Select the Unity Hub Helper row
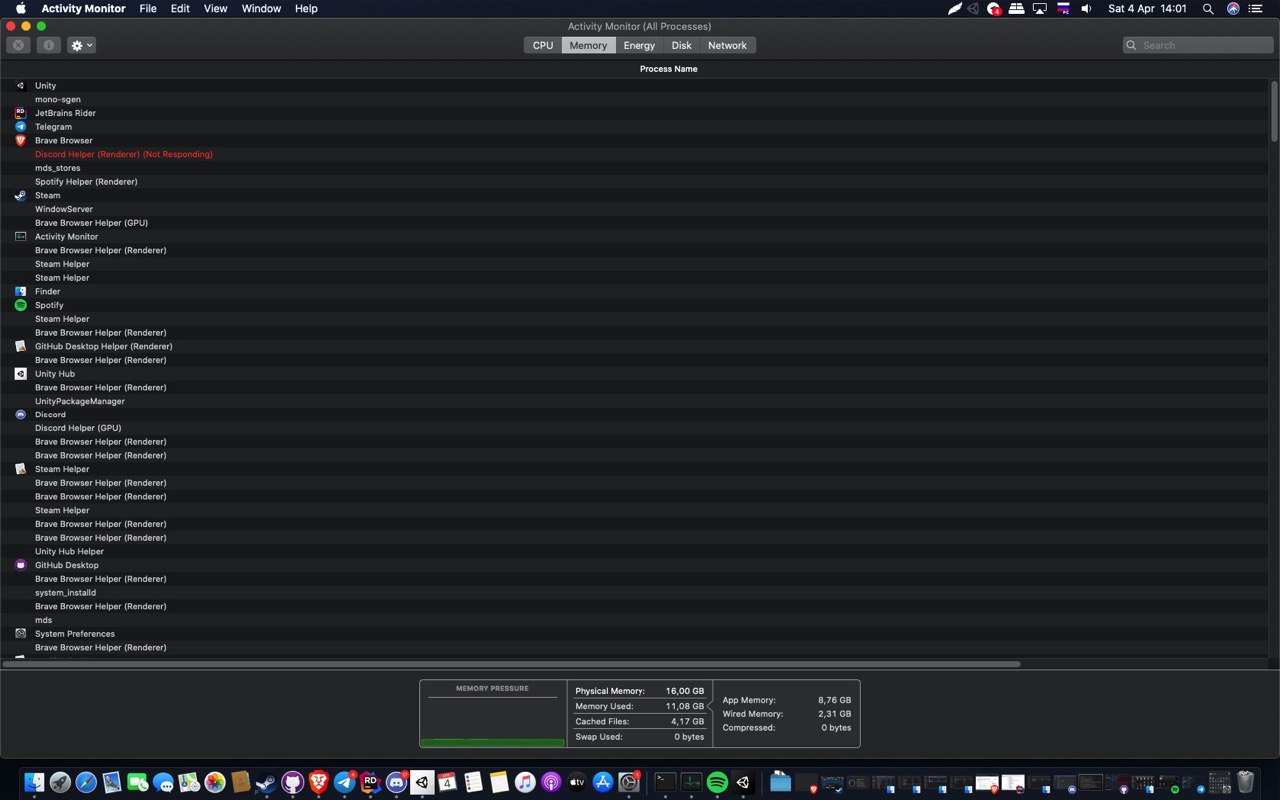Screen dimensions: 1280x800 click(x=635, y=551)
